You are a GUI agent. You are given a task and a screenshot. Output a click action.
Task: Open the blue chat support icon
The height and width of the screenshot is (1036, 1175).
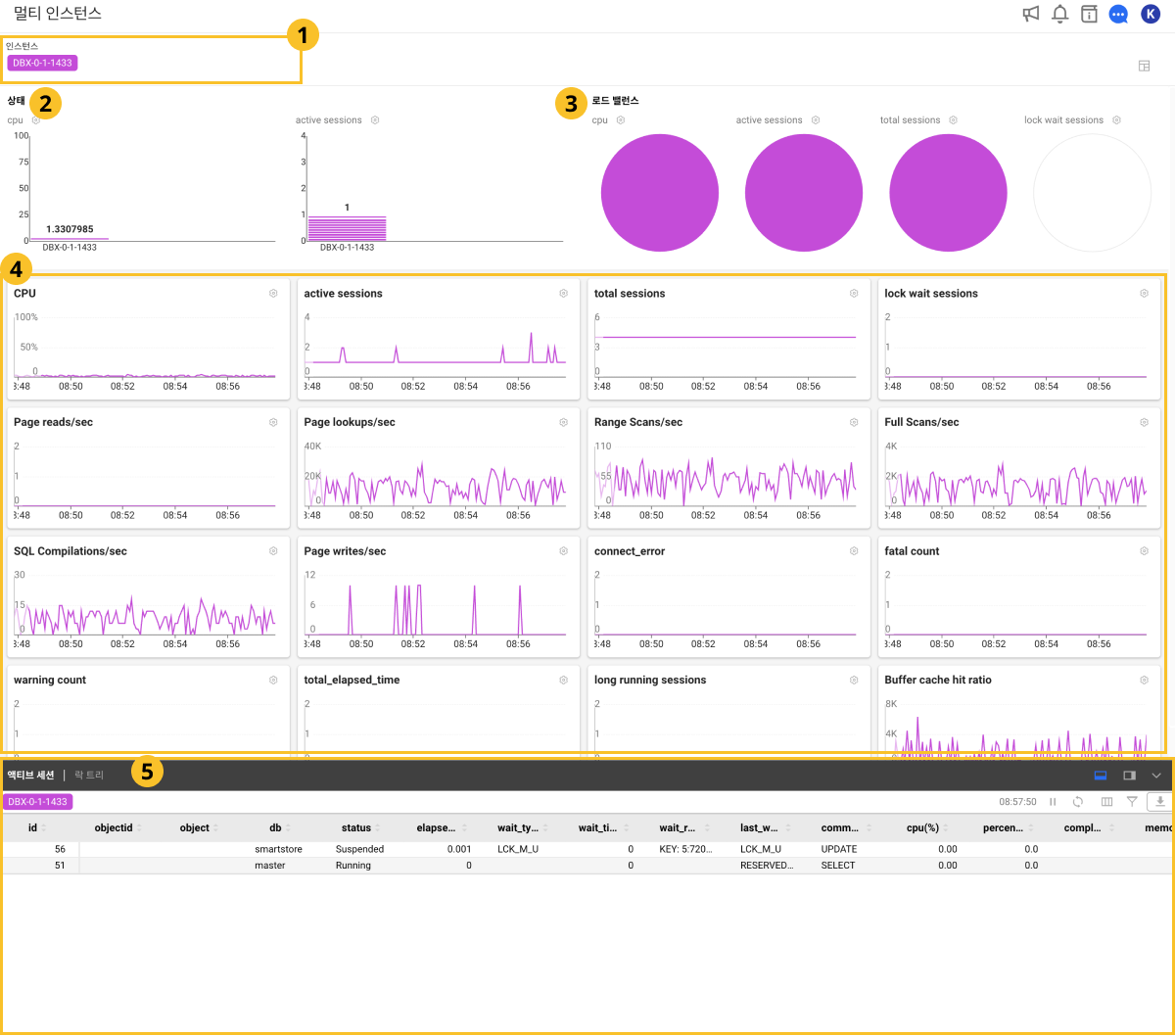1118,14
